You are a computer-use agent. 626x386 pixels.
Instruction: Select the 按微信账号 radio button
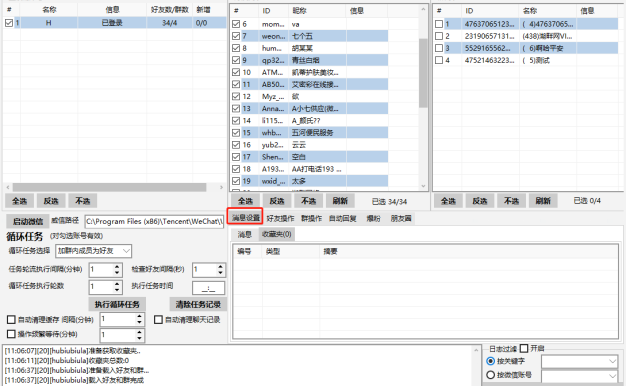pyautogui.click(x=491, y=375)
